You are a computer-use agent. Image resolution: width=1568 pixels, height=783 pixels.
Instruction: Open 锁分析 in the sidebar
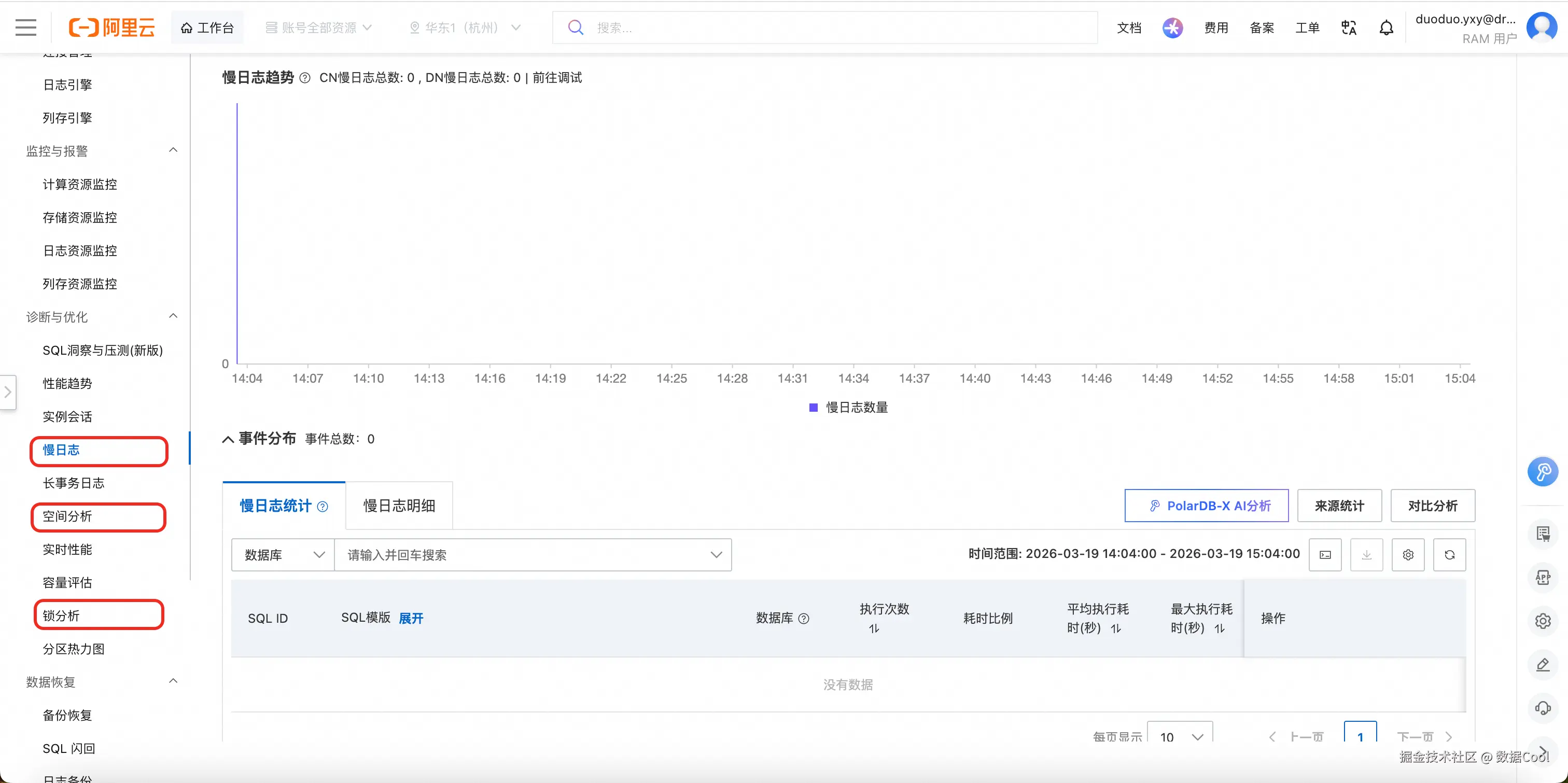[62, 616]
